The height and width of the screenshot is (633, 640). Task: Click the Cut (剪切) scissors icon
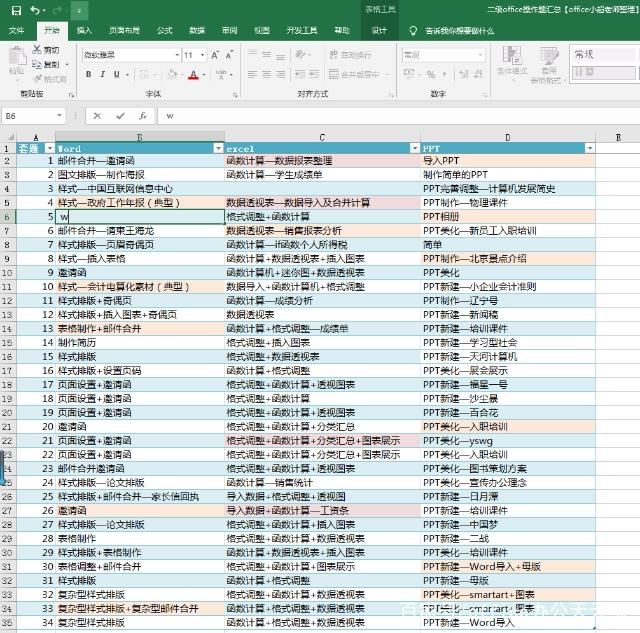(x=37, y=50)
